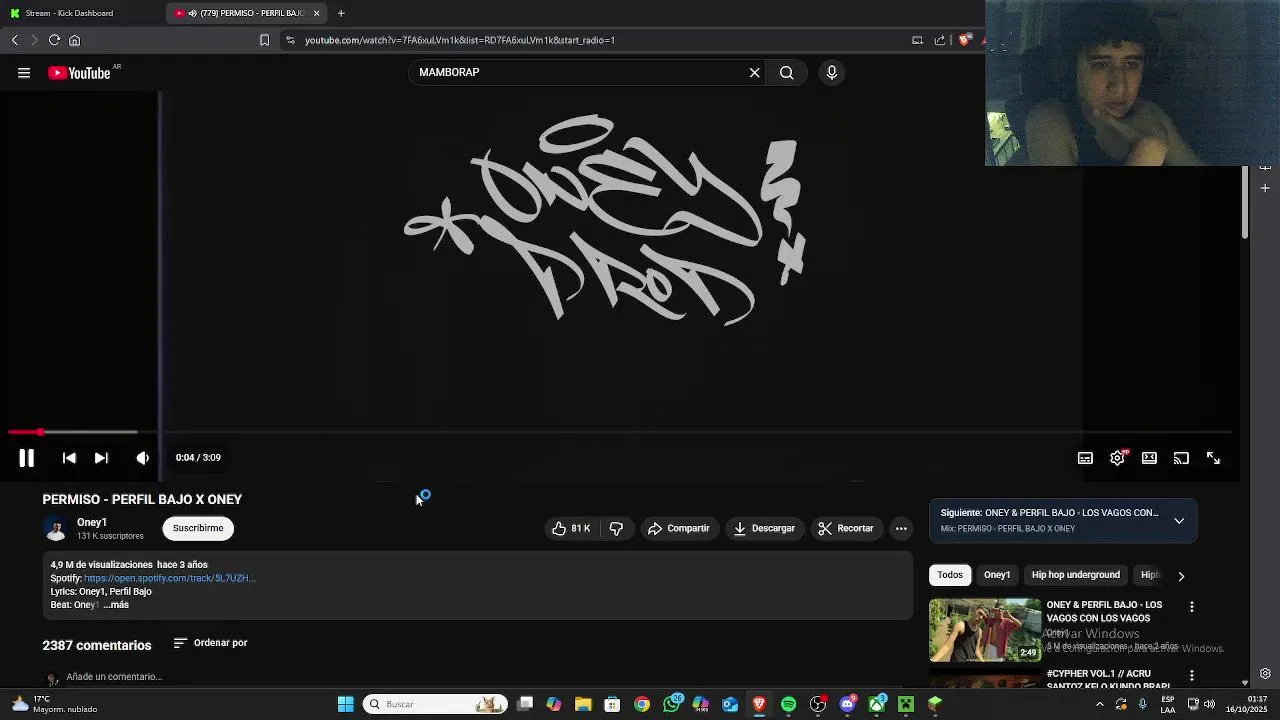
Task: Open the weather widget 17°C
Action: (55, 704)
